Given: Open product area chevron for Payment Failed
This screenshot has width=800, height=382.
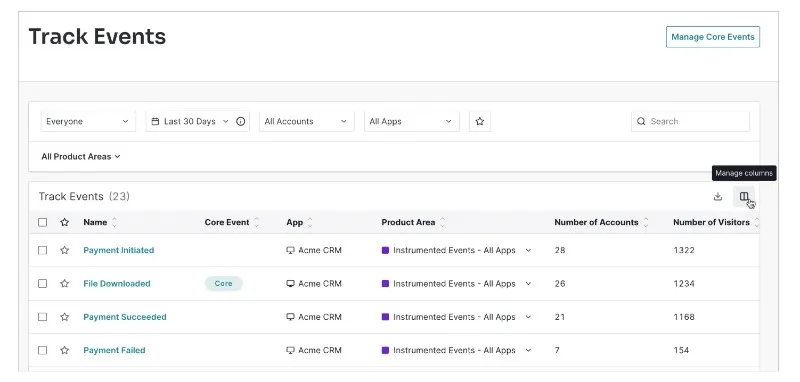Looking at the screenshot, I should pyautogui.click(x=528, y=350).
